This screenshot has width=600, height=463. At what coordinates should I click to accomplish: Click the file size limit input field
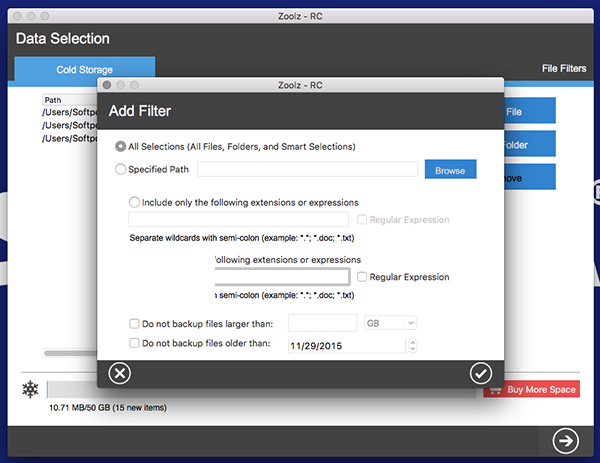pyautogui.click(x=323, y=323)
